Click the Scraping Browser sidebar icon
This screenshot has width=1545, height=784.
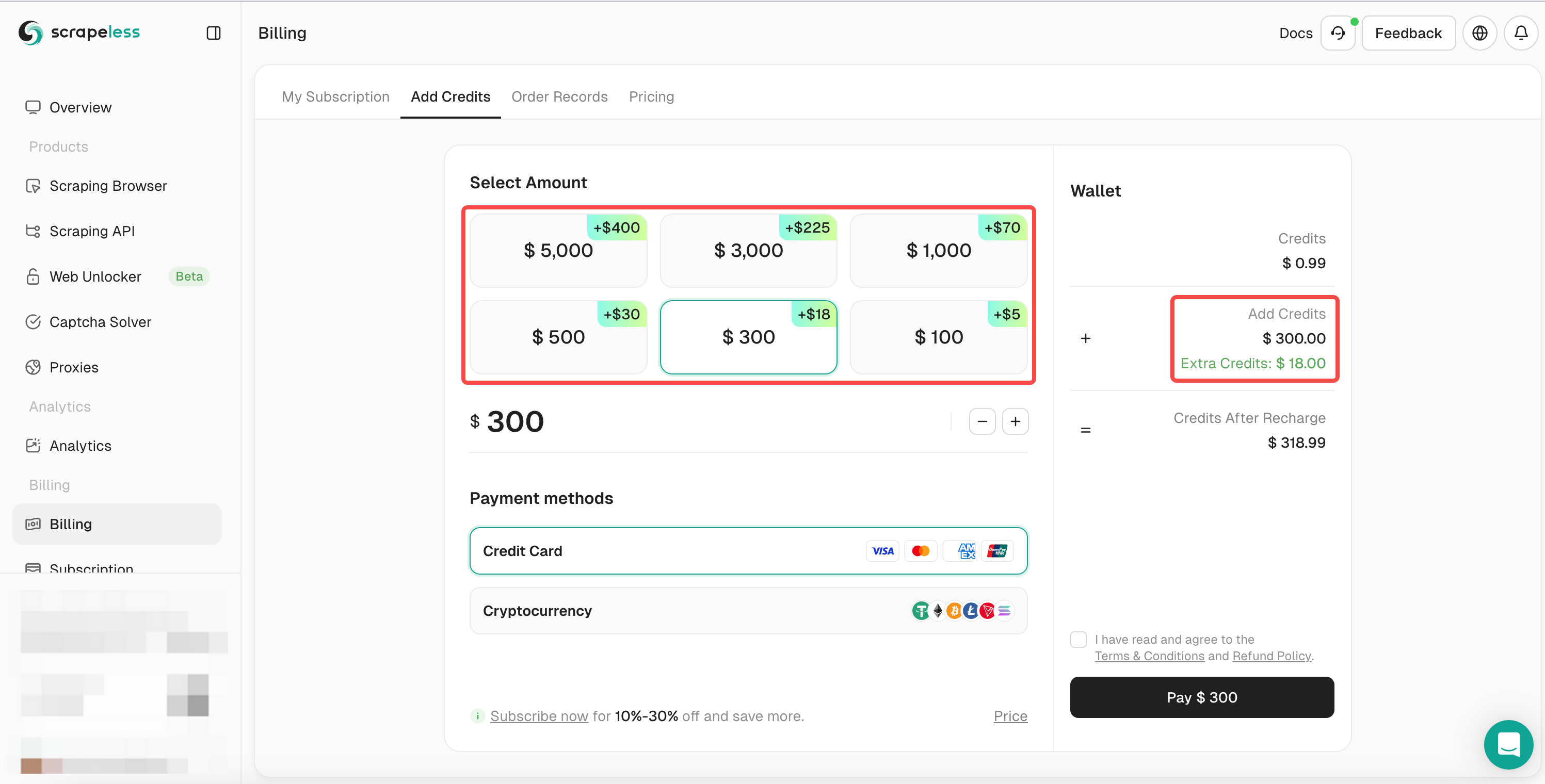click(33, 186)
